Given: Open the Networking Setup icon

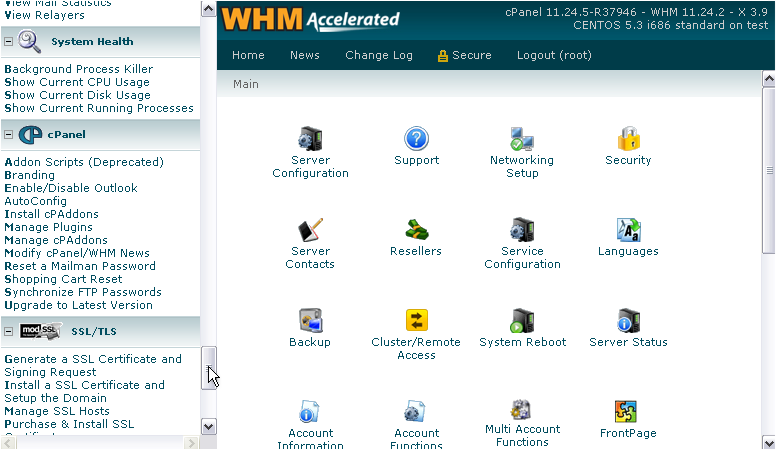Looking at the screenshot, I should click(x=521, y=139).
